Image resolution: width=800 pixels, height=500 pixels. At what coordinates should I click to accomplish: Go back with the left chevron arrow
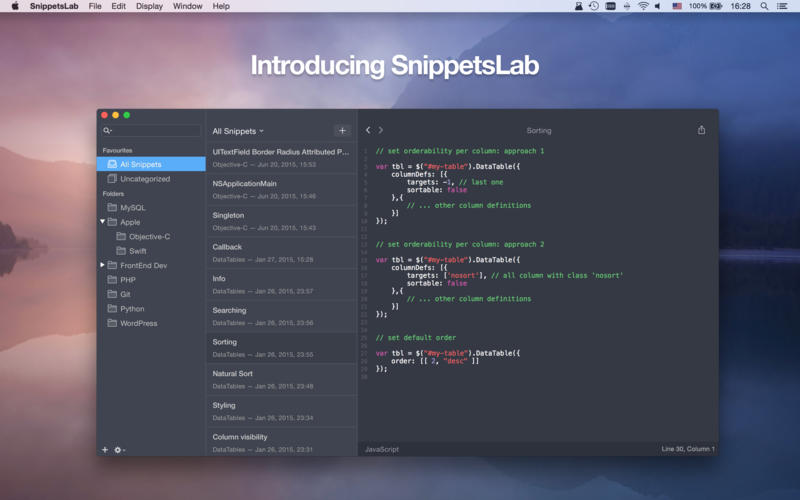368,130
